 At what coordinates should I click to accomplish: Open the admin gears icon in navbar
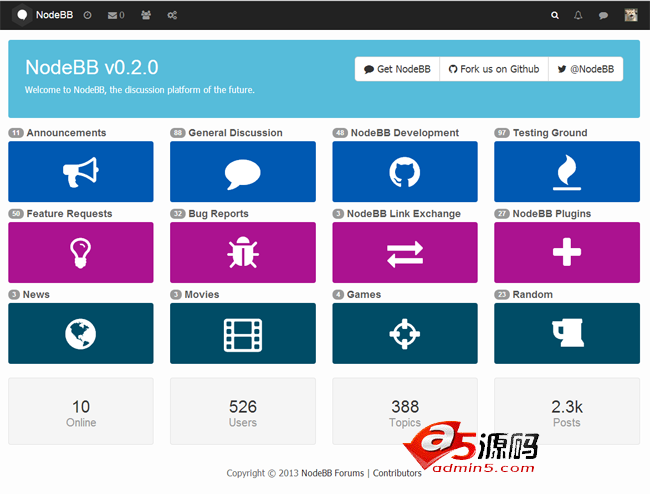[172, 15]
